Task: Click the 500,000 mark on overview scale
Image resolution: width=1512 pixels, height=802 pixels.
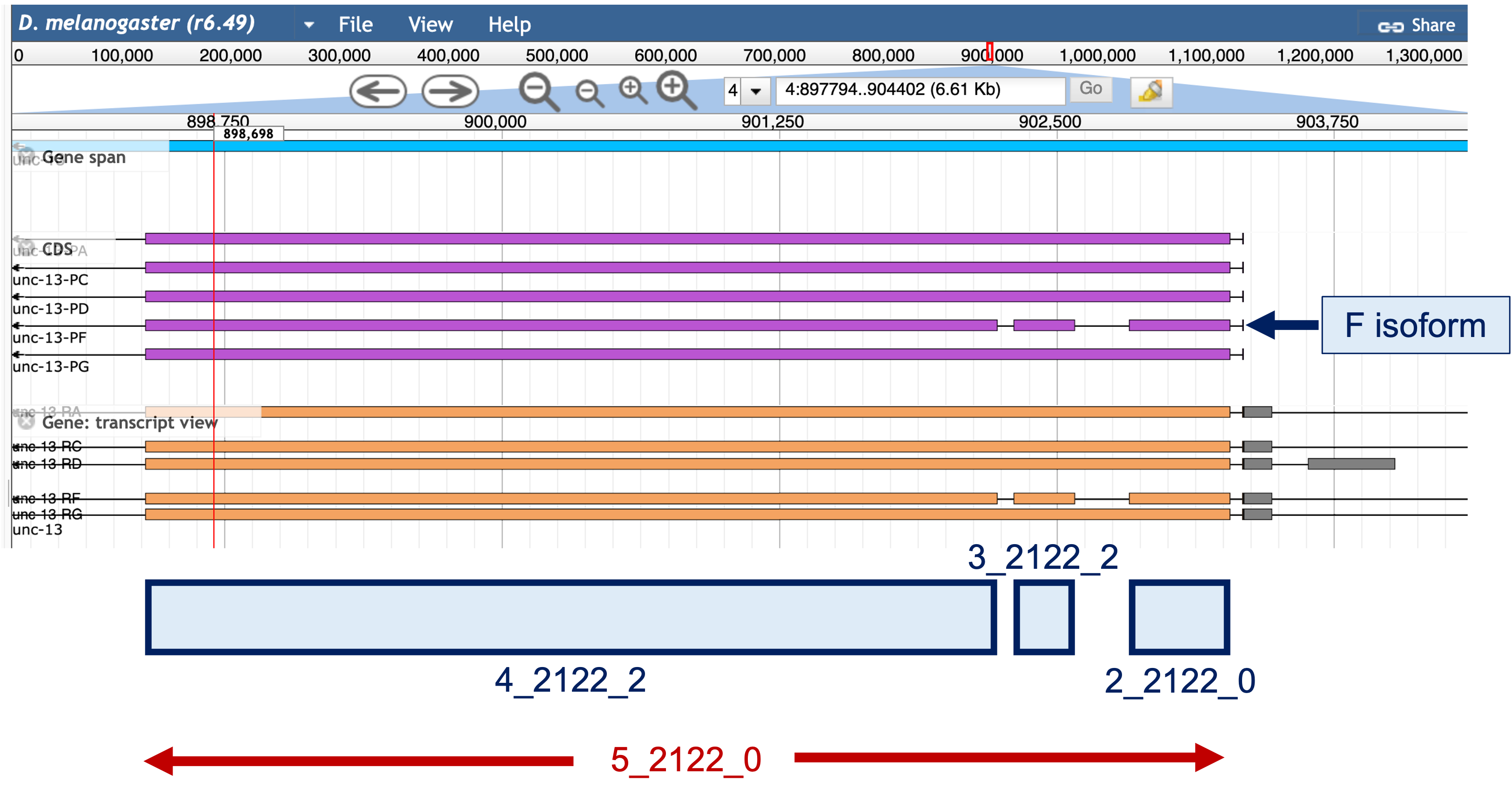Action: pyautogui.click(x=557, y=56)
